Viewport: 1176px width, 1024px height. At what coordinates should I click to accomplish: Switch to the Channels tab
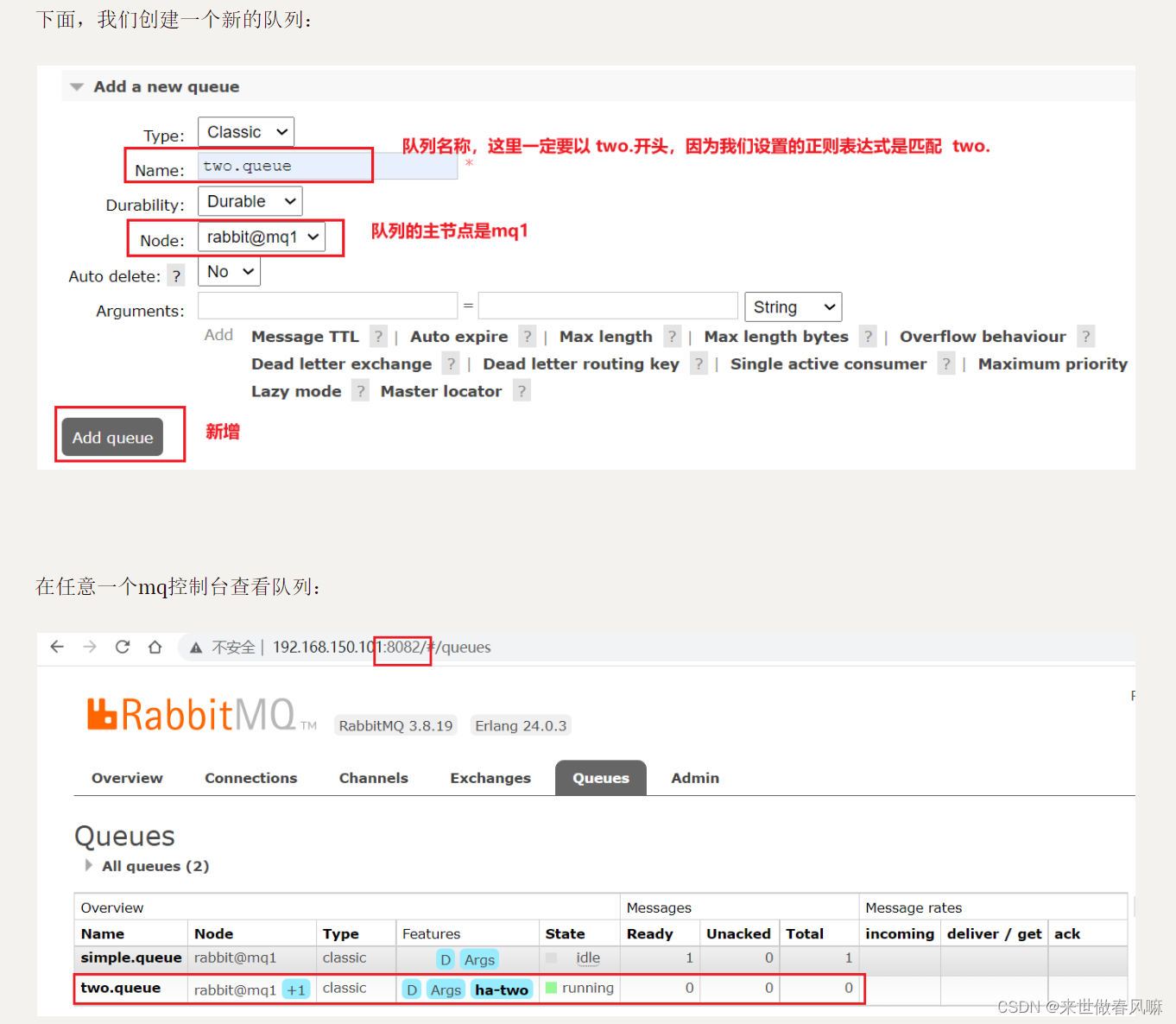(373, 778)
